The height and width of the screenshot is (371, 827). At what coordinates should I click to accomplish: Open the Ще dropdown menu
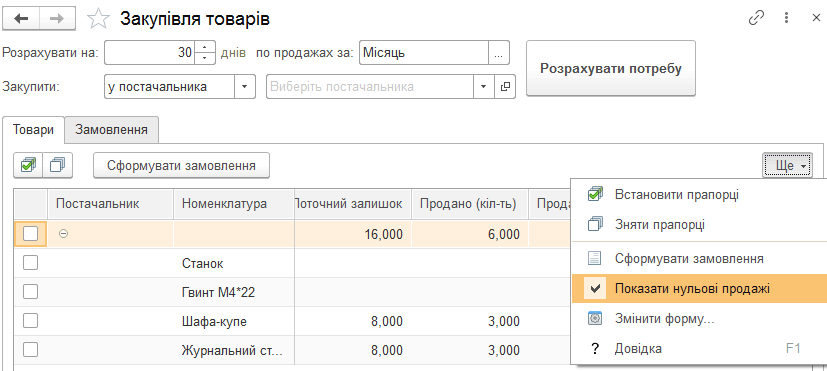[x=787, y=166]
